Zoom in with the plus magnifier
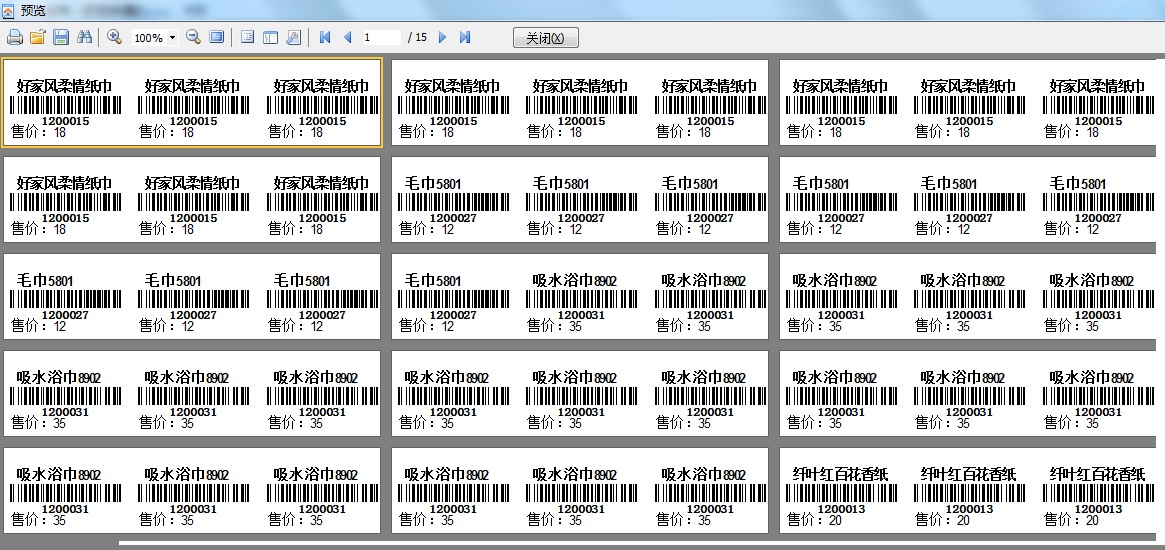 click(x=114, y=37)
